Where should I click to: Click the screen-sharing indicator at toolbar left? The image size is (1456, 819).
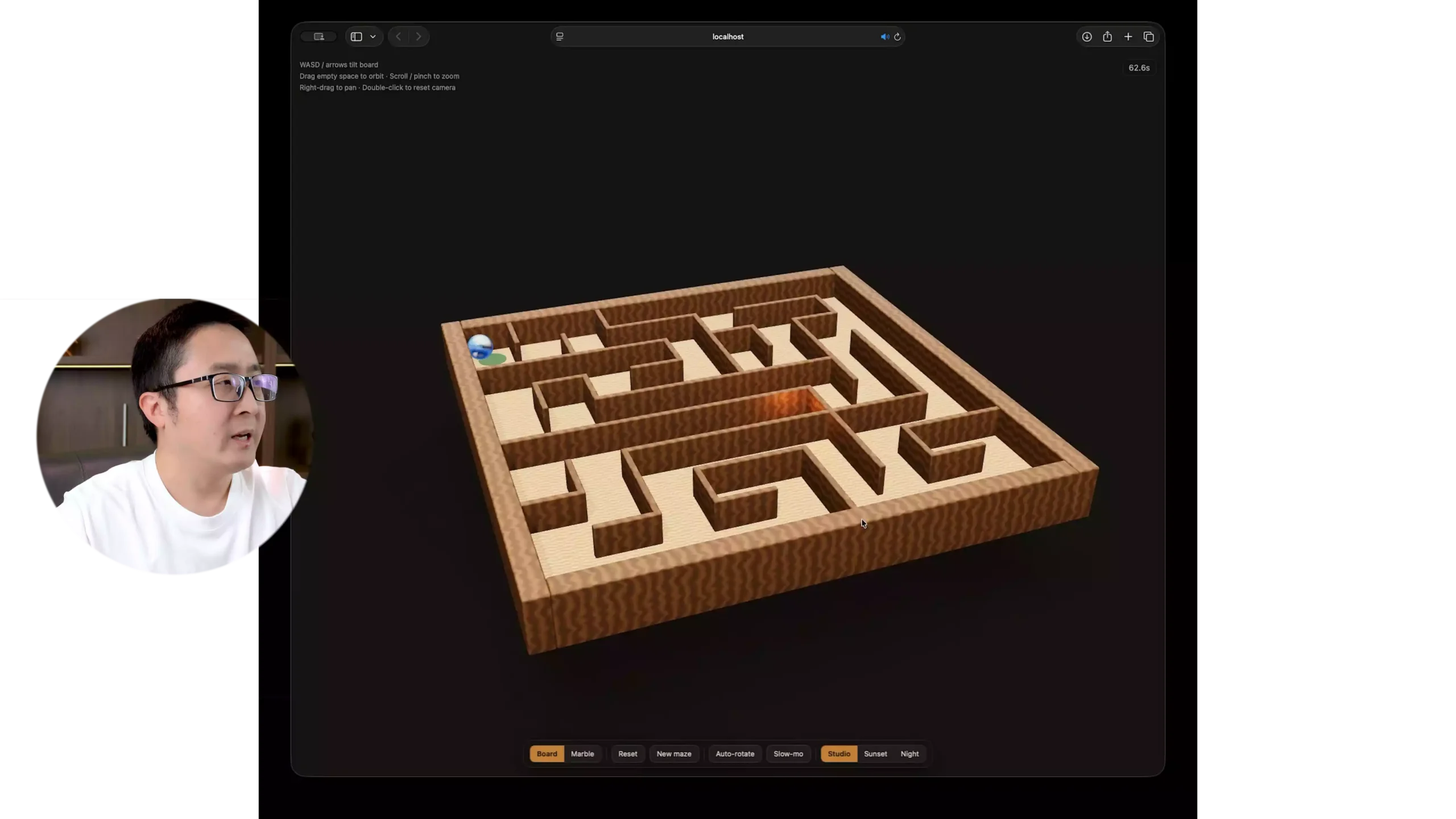pos(318,36)
